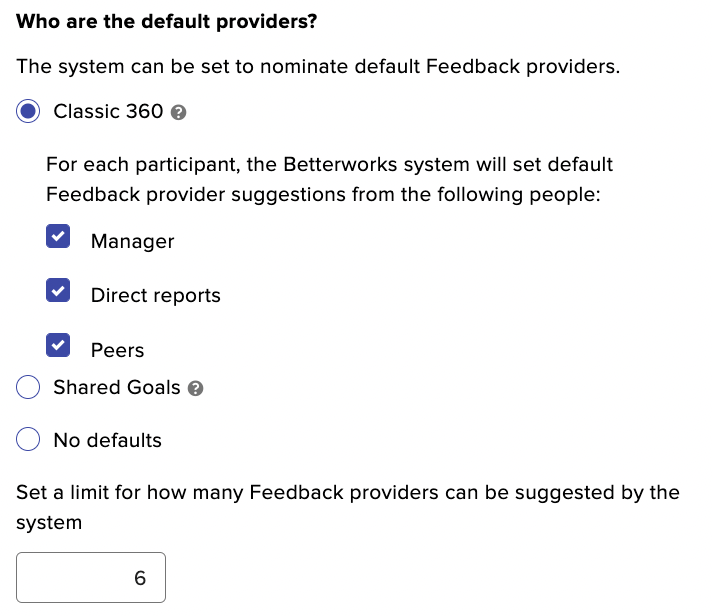Click the 'nominate default Feedback providers' sentence

318,66
